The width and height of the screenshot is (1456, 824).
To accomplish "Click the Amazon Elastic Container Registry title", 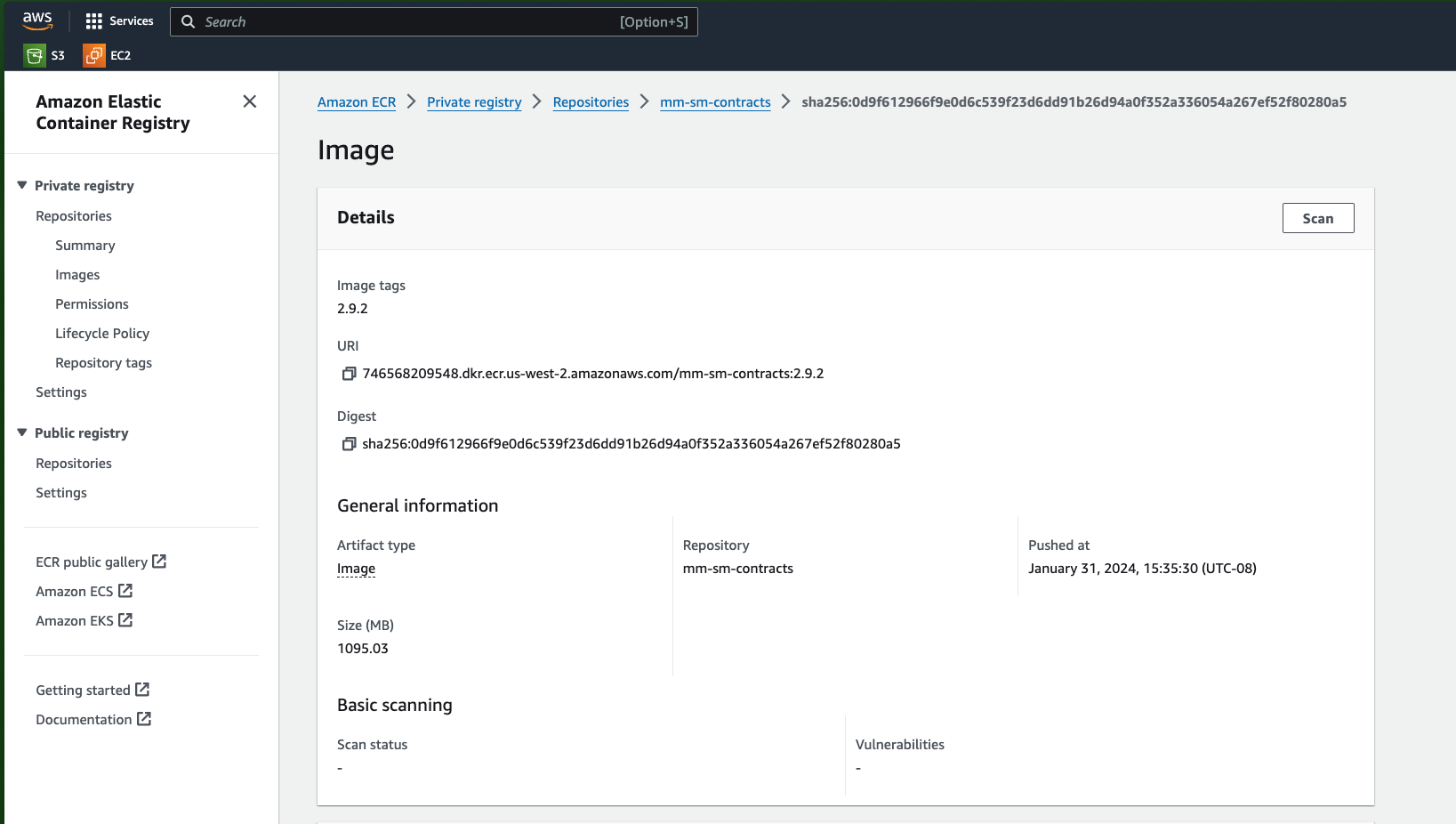I will 113,112.
